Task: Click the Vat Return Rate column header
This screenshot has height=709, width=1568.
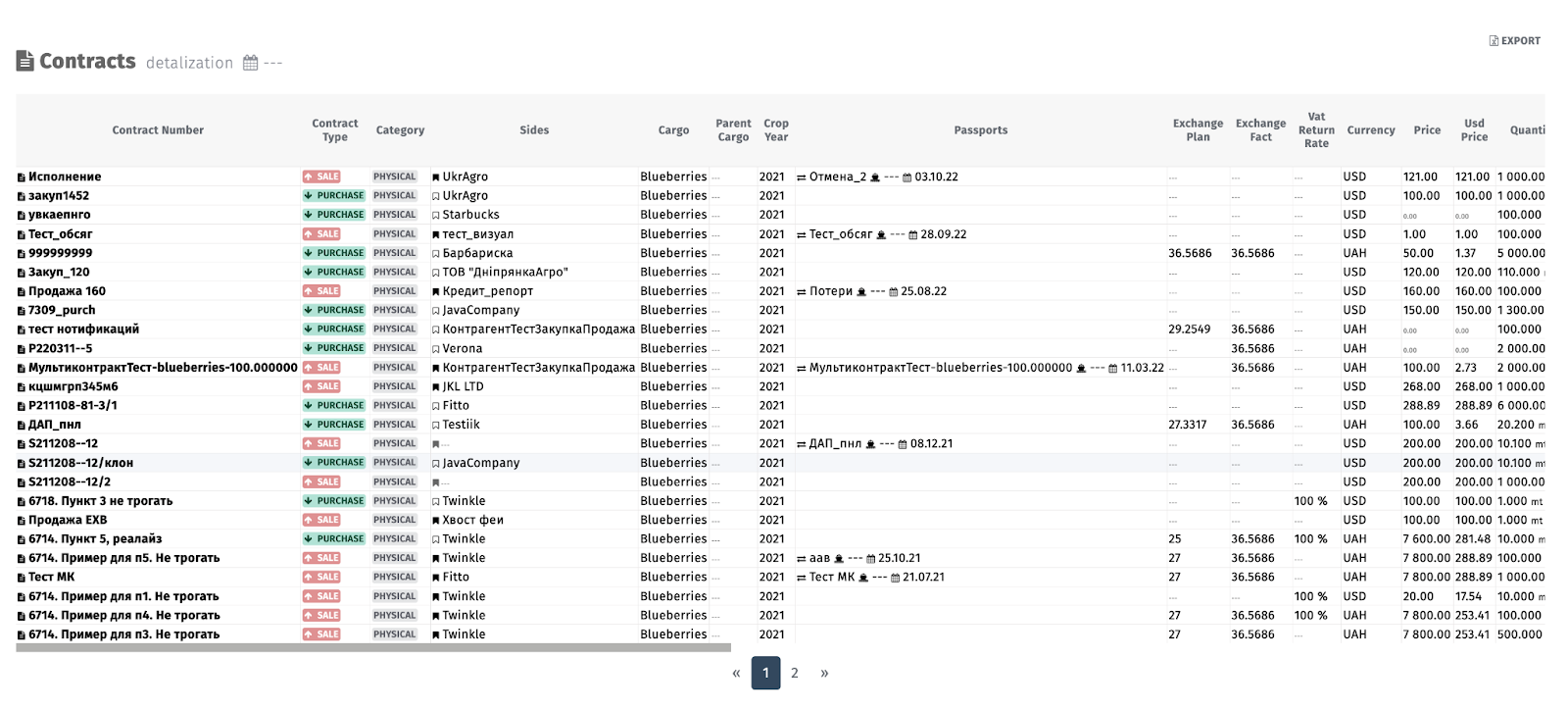Action: point(1316,130)
